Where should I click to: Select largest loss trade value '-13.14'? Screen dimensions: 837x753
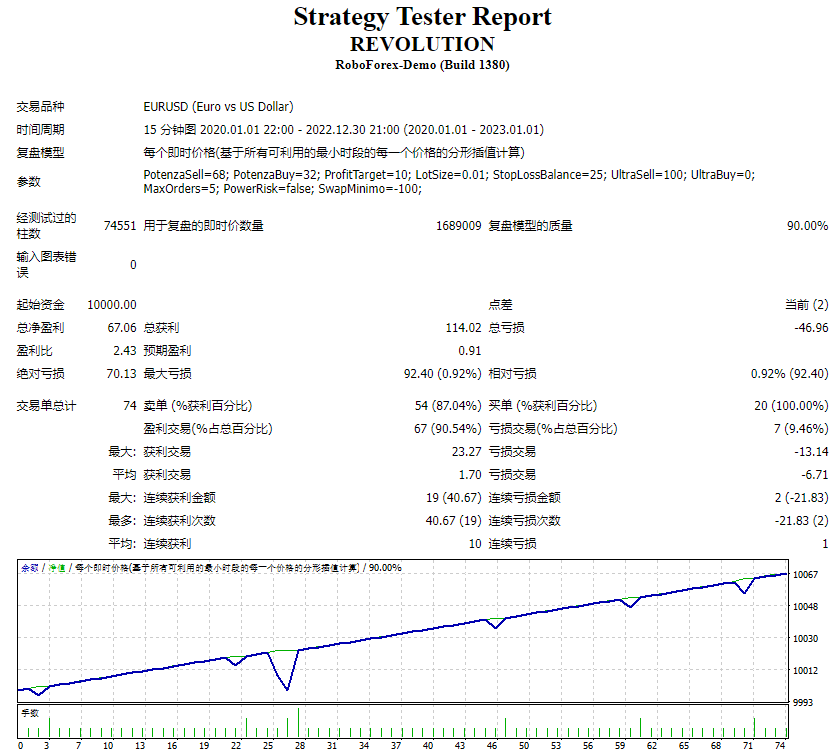coord(811,451)
